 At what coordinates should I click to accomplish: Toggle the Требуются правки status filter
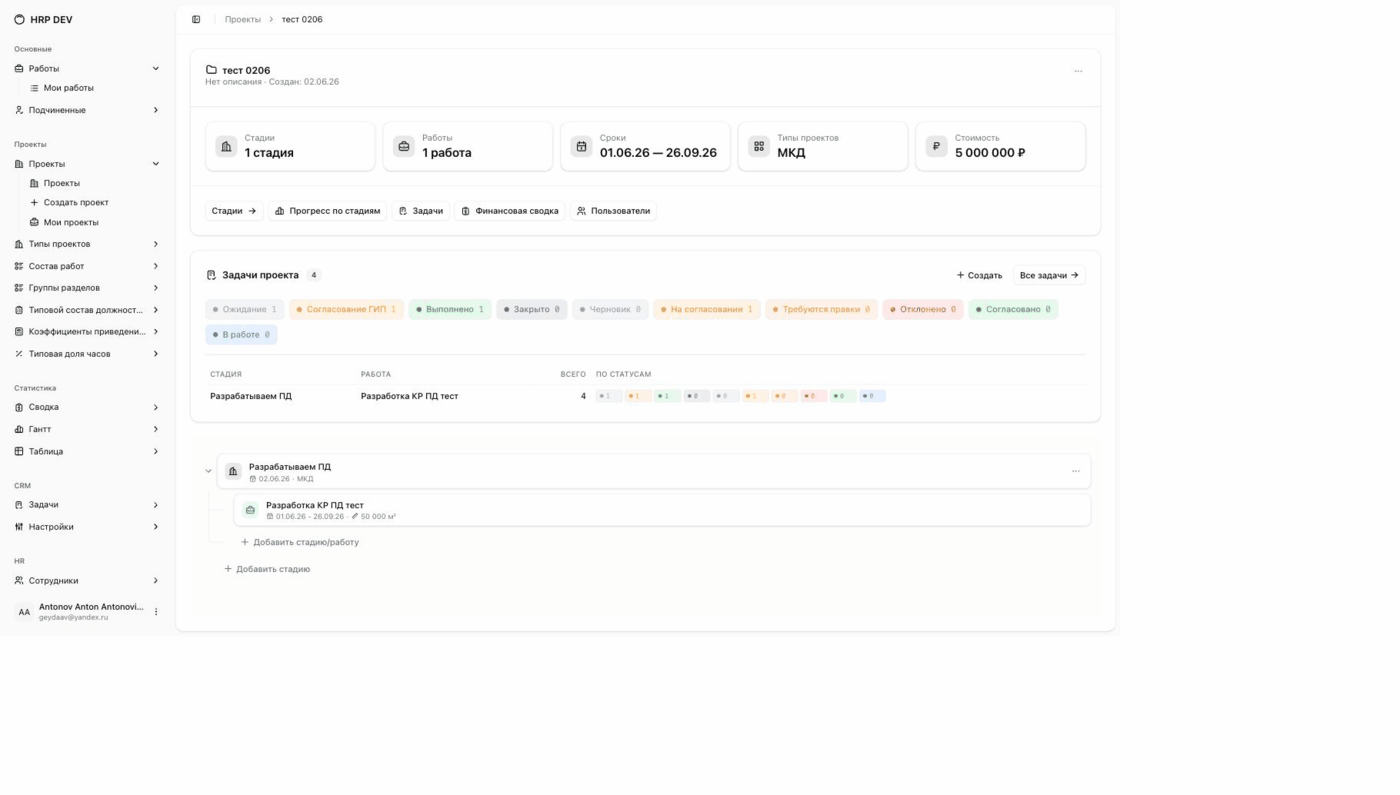tap(821, 309)
